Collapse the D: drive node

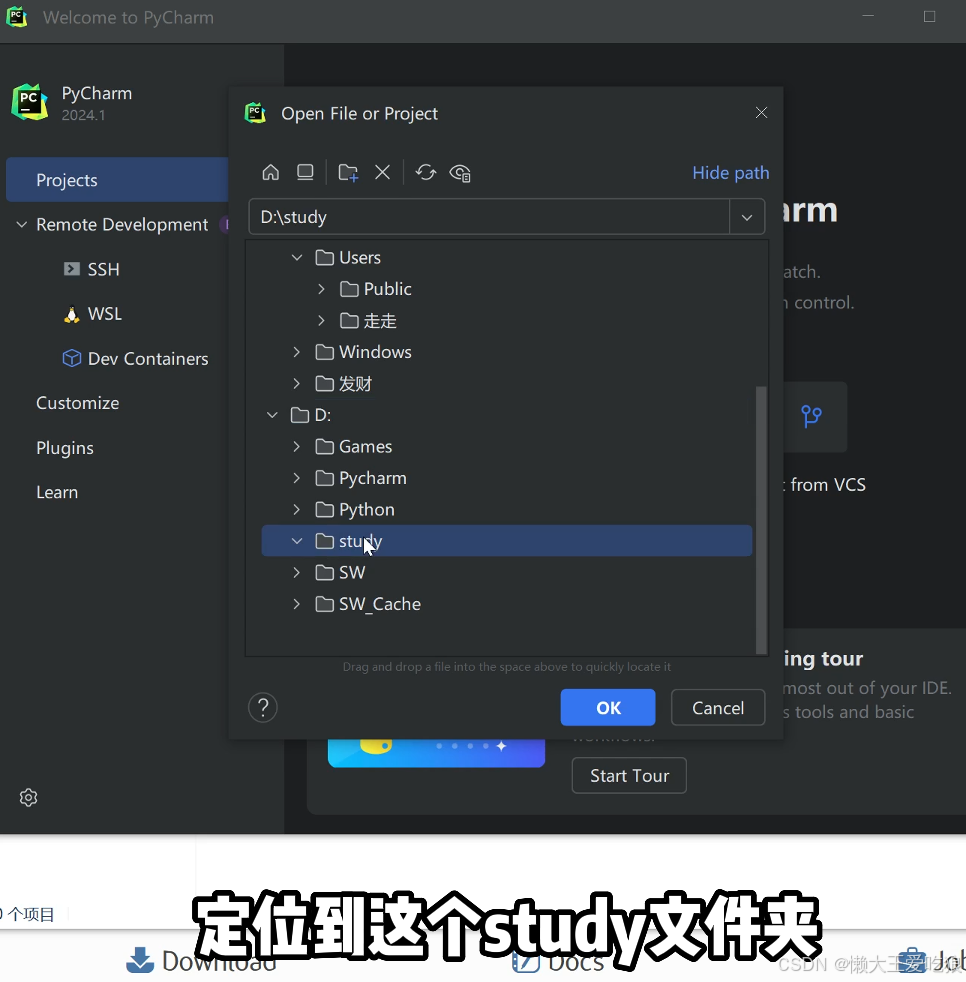coord(273,415)
